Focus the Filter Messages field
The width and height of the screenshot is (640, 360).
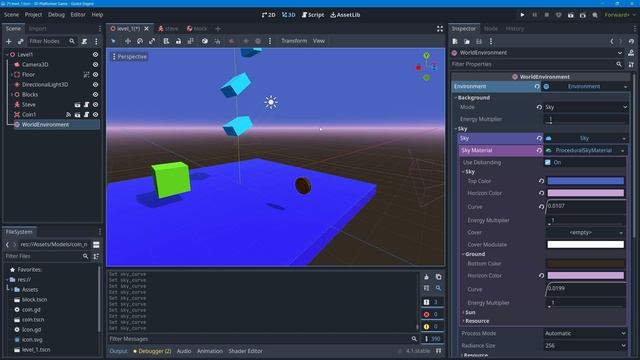[264, 339]
